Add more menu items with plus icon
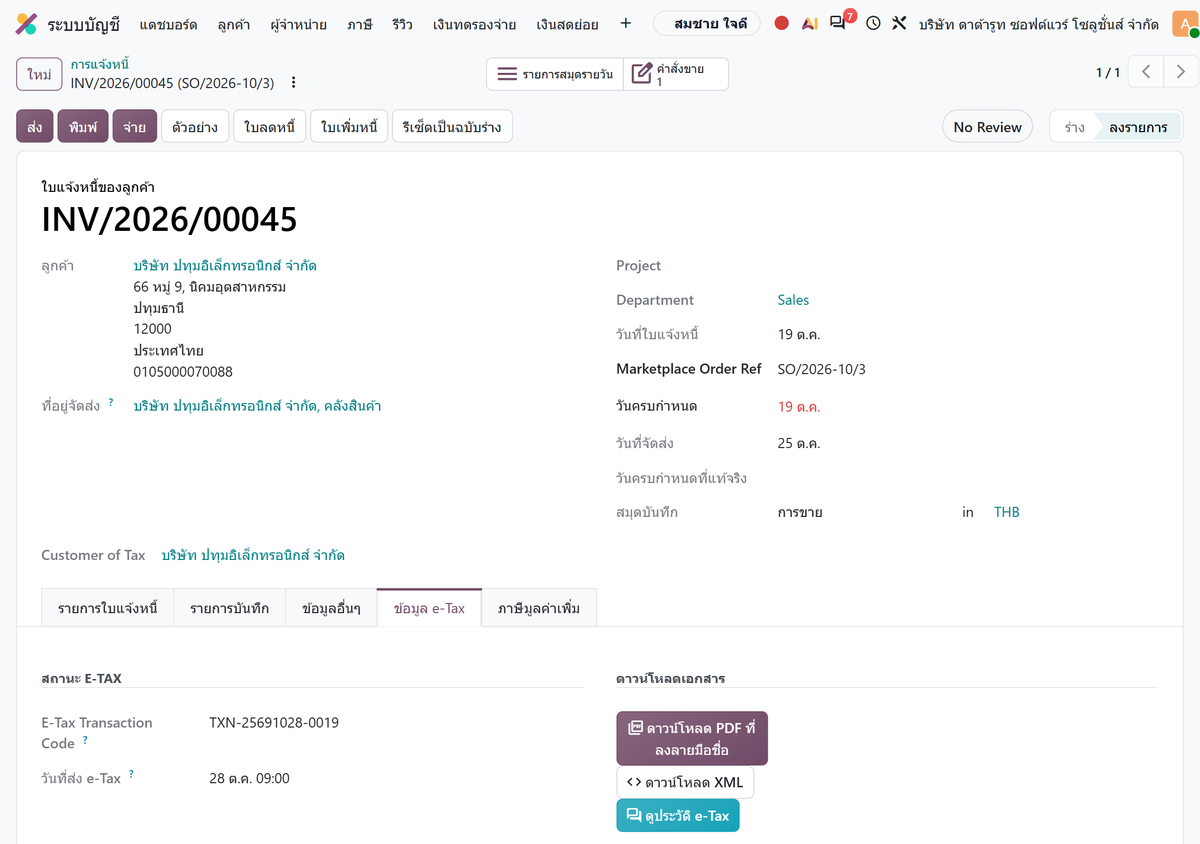This screenshot has height=844, width=1200. pyautogui.click(x=626, y=23)
